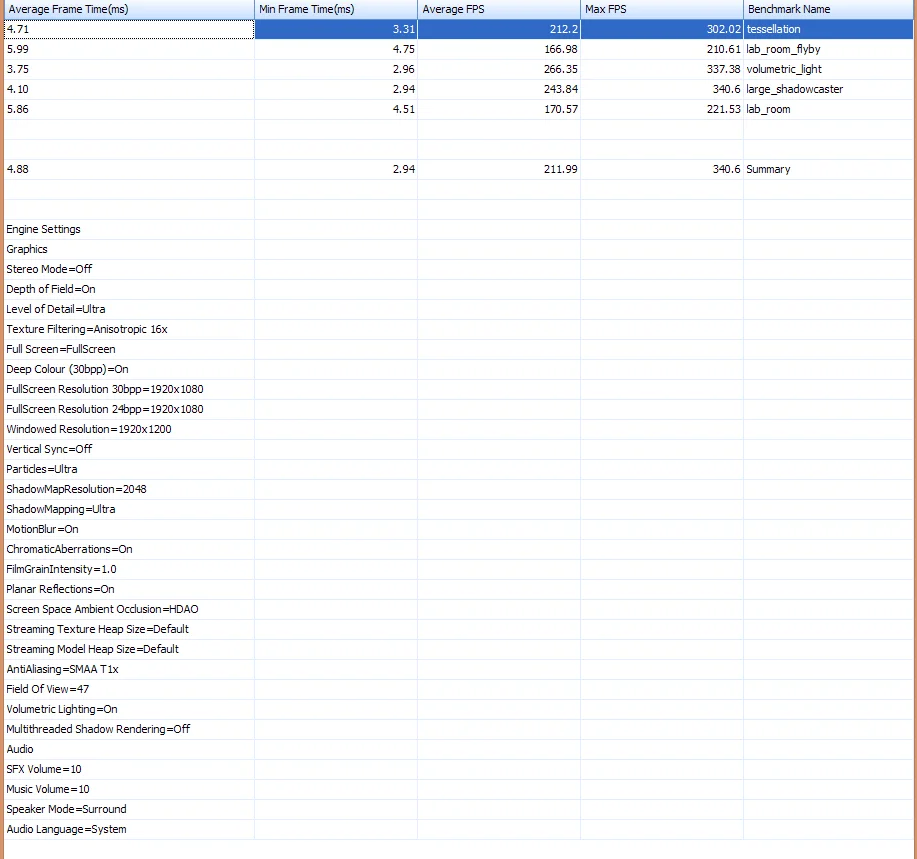The height and width of the screenshot is (859, 917).
Task: Click the lab_room_flyby benchmark cell
Action: tap(828, 49)
